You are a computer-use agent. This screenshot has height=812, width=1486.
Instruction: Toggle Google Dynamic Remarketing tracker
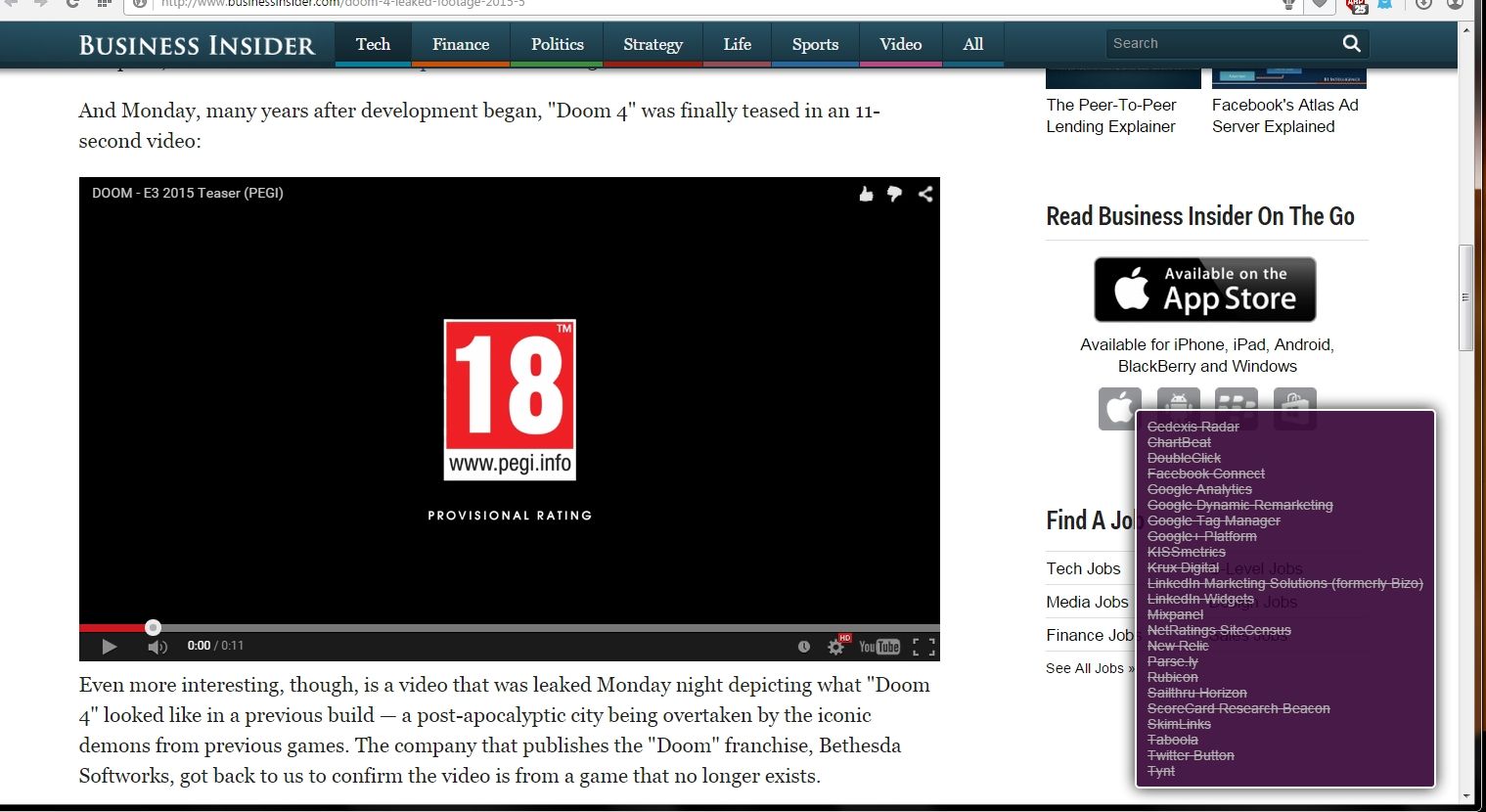click(x=1239, y=505)
